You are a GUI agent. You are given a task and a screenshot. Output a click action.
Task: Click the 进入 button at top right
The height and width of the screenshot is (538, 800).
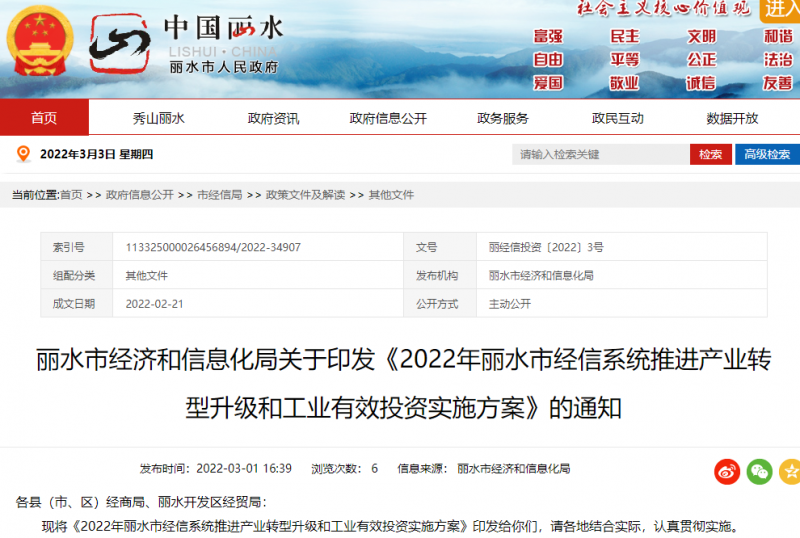(780, 9)
